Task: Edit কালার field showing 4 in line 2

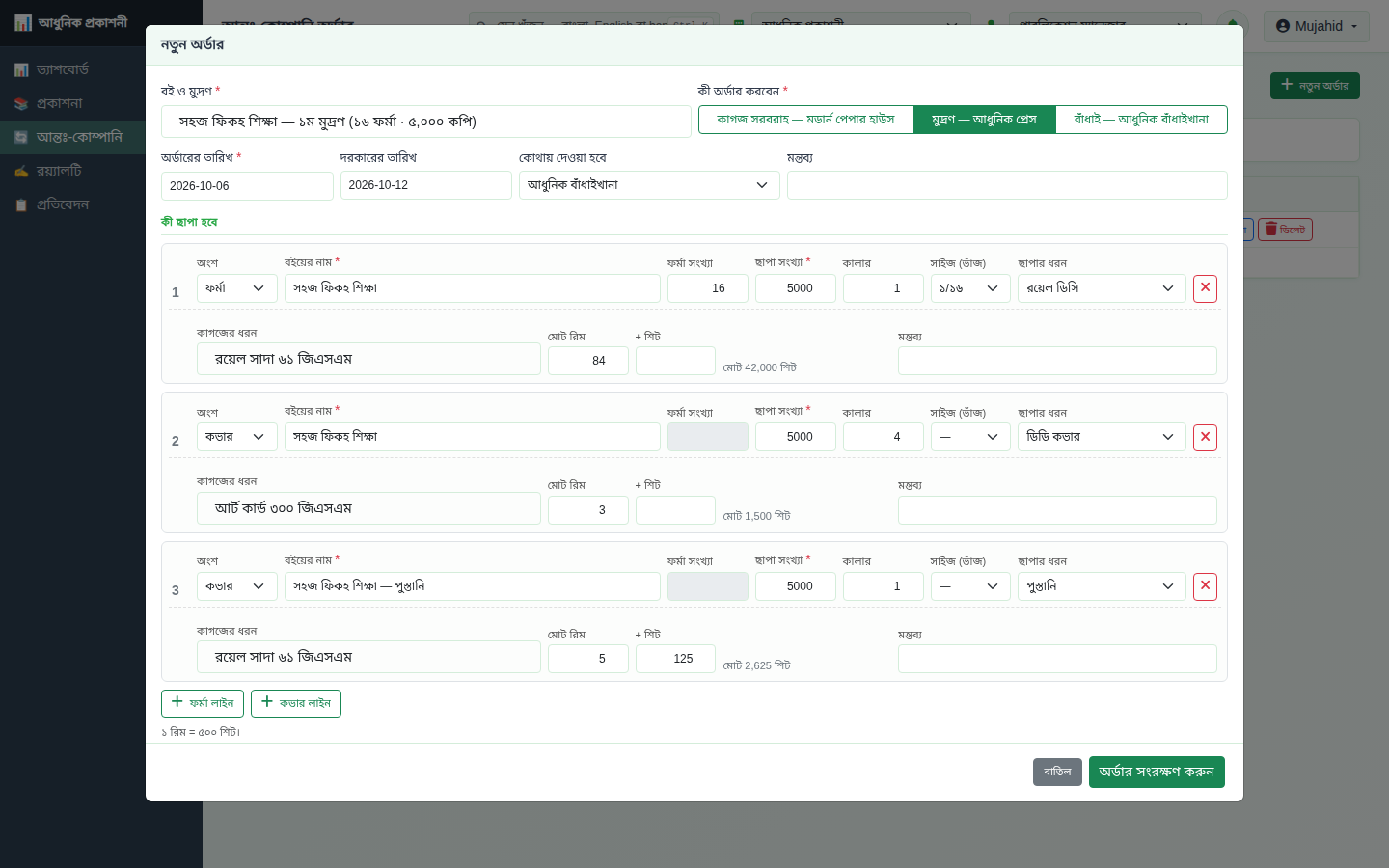Action: (x=884, y=437)
